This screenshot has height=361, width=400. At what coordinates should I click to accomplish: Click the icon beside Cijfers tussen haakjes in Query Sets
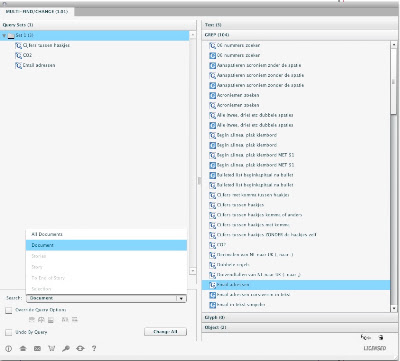[x=18, y=45]
